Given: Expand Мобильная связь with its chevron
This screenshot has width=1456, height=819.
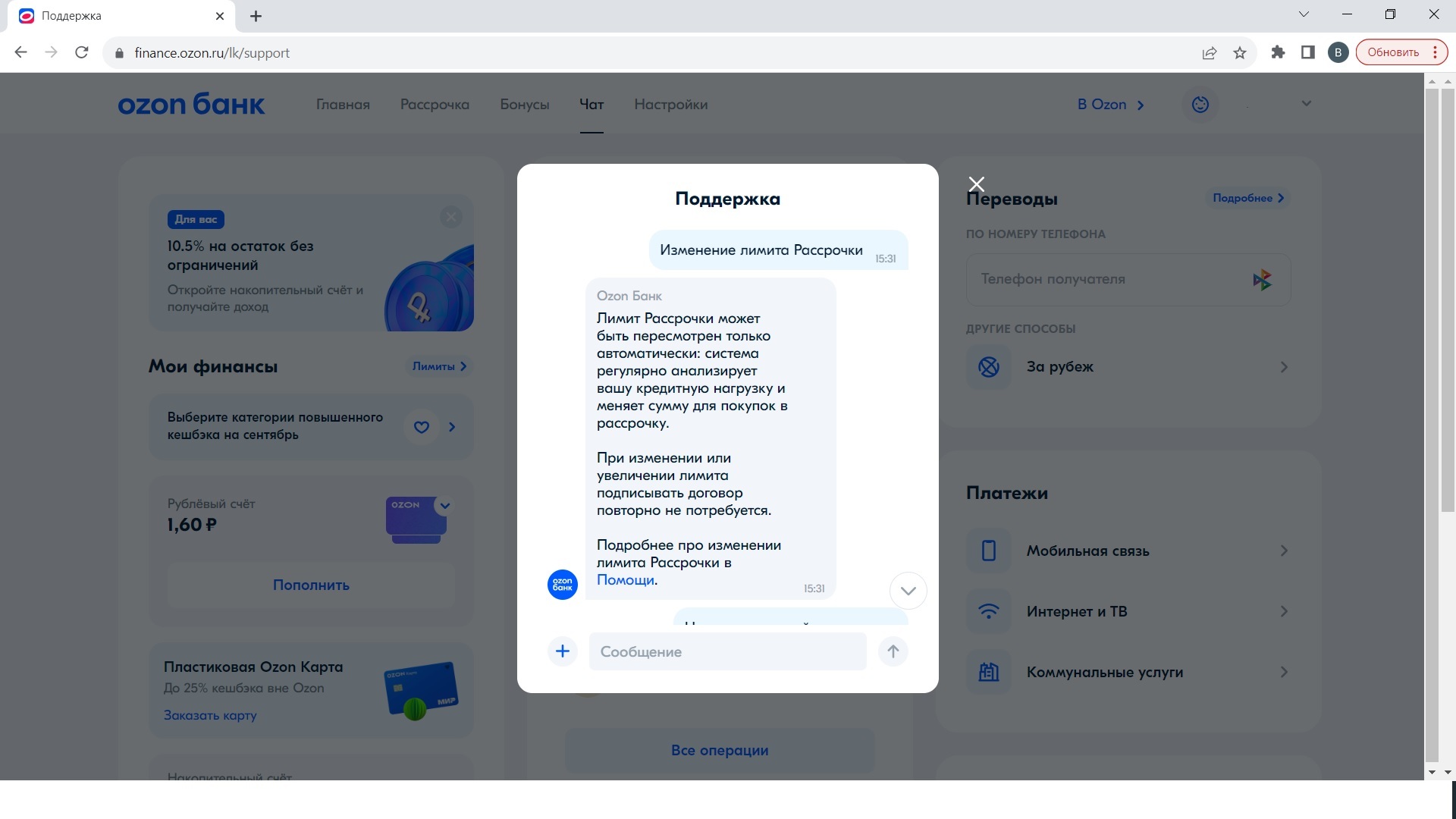Looking at the screenshot, I should click(x=1284, y=551).
